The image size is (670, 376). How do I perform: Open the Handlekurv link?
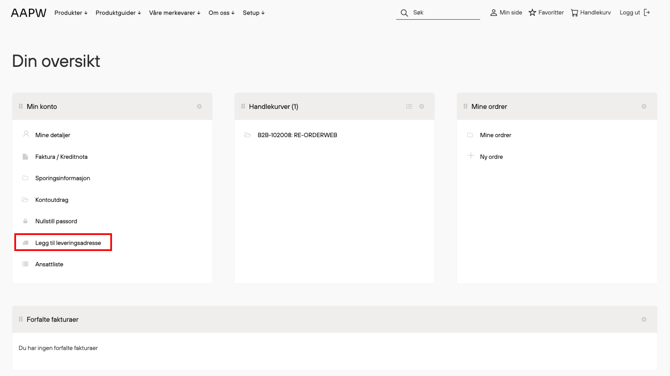pyautogui.click(x=595, y=13)
